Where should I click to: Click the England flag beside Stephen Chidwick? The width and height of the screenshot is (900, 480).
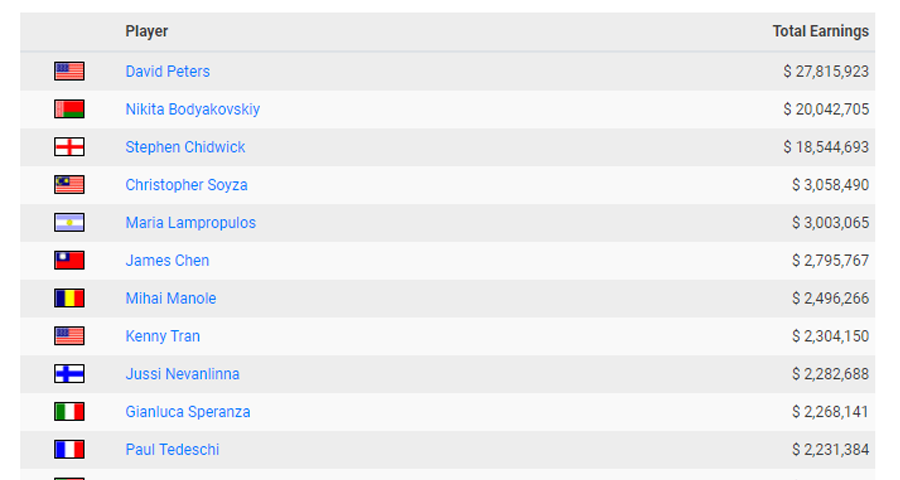(69, 147)
